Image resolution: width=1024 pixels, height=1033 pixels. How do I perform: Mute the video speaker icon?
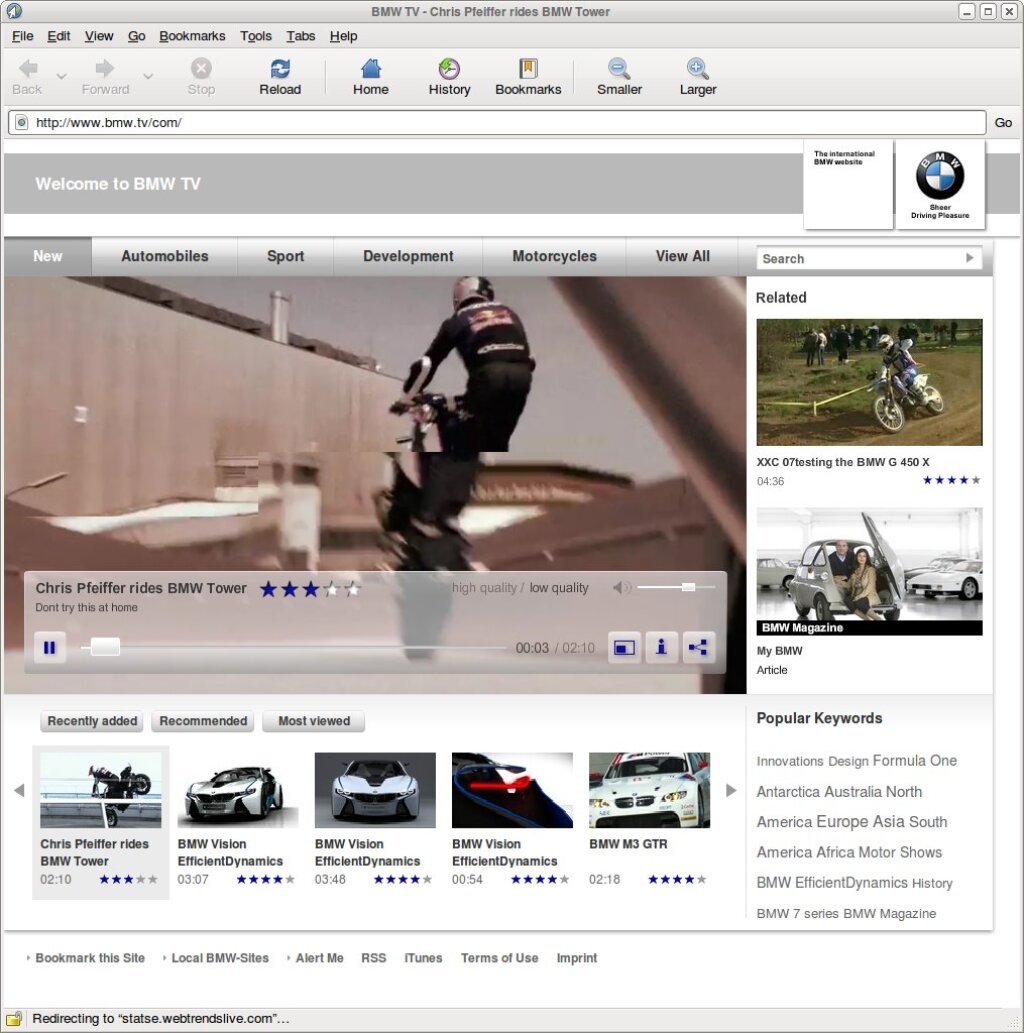pyautogui.click(x=621, y=588)
